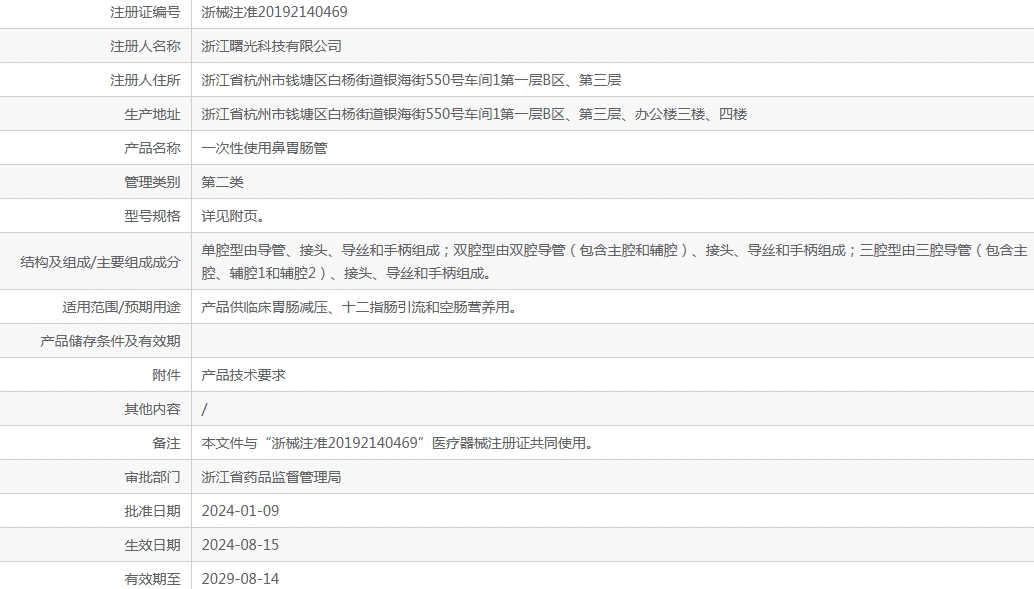Image resolution: width=1034 pixels, height=589 pixels.
Task: Click the management class value 第二类
Action: pos(222,182)
